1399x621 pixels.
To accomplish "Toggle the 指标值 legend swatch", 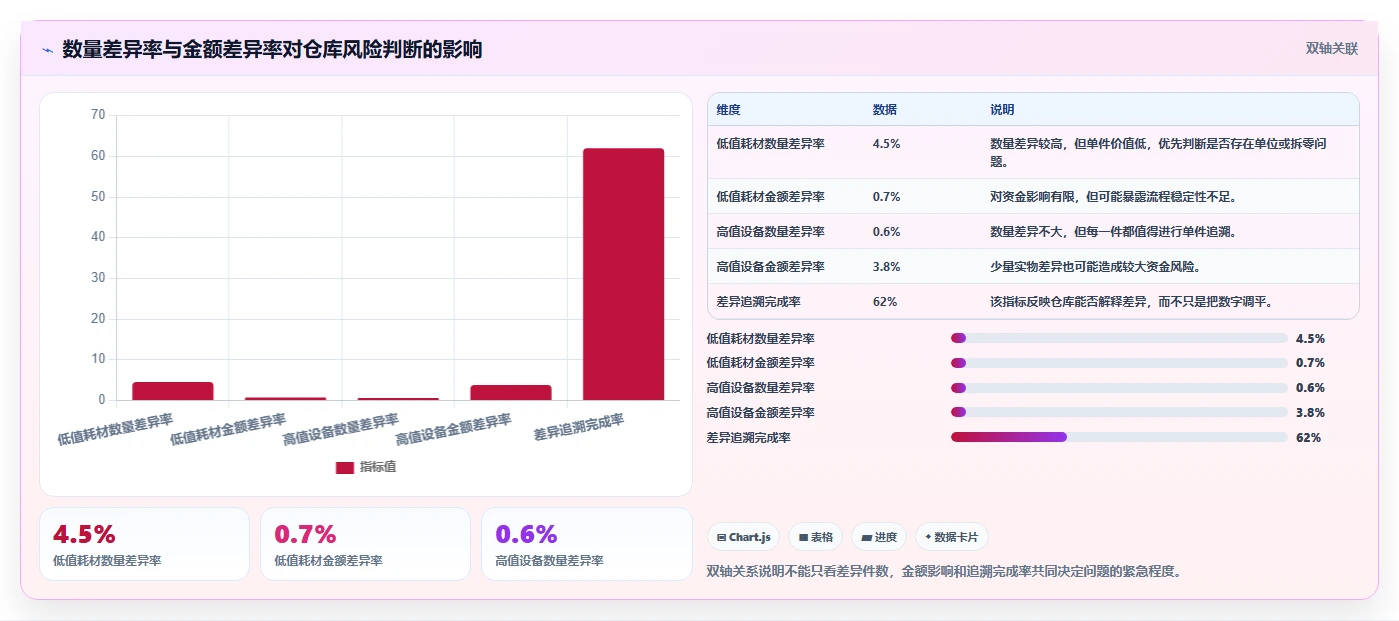I will tap(345, 467).
